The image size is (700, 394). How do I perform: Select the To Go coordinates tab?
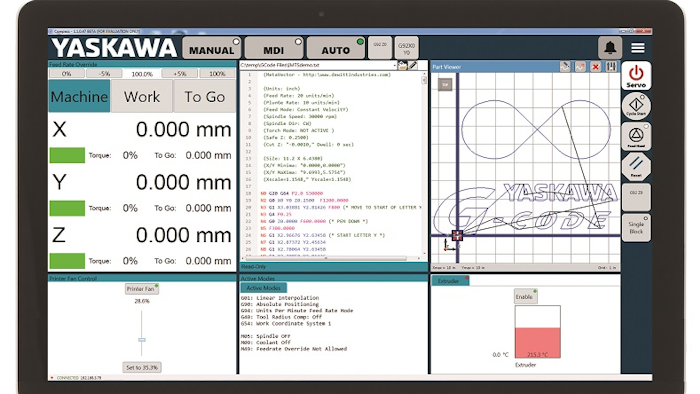tap(204, 96)
